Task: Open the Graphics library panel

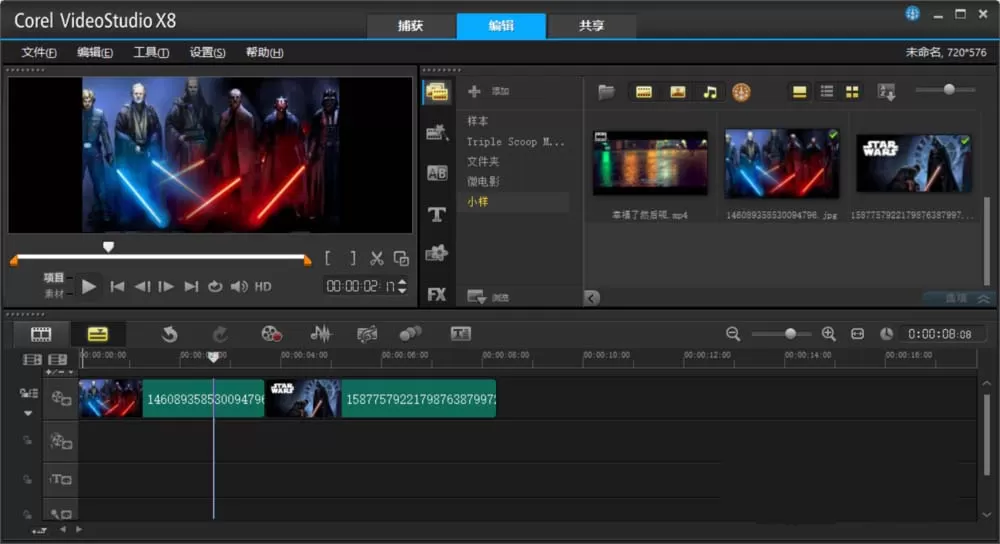Action: tap(437, 253)
